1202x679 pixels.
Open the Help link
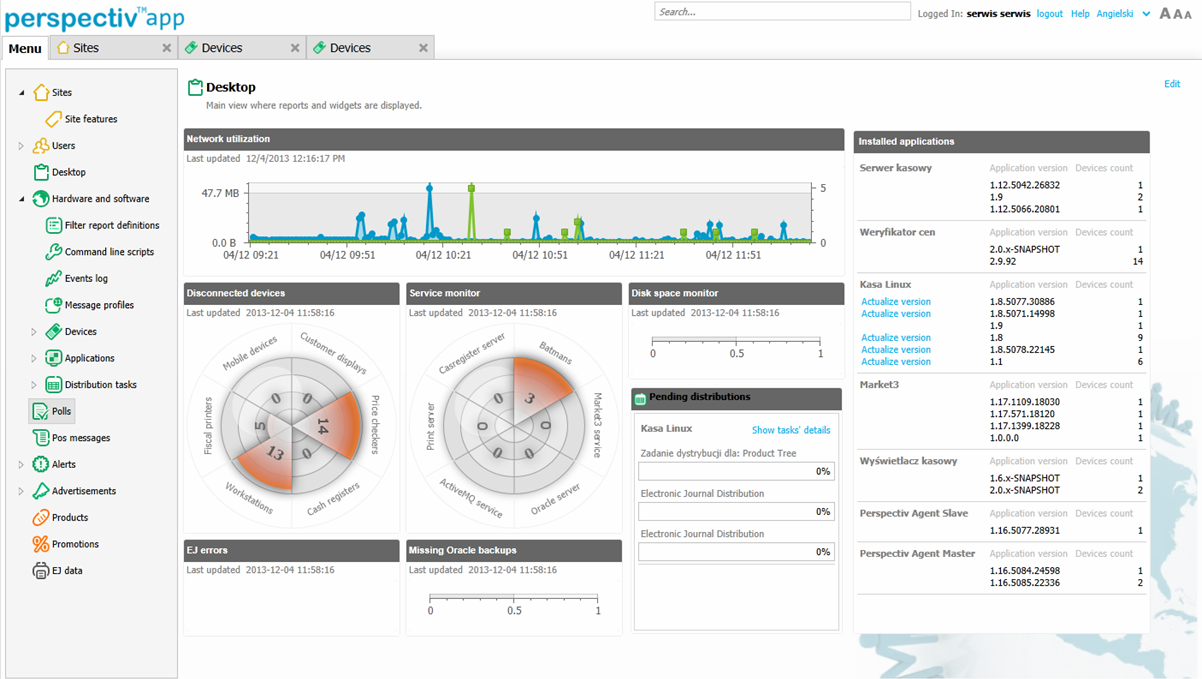pyautogui.click(x=1080, y=14)
